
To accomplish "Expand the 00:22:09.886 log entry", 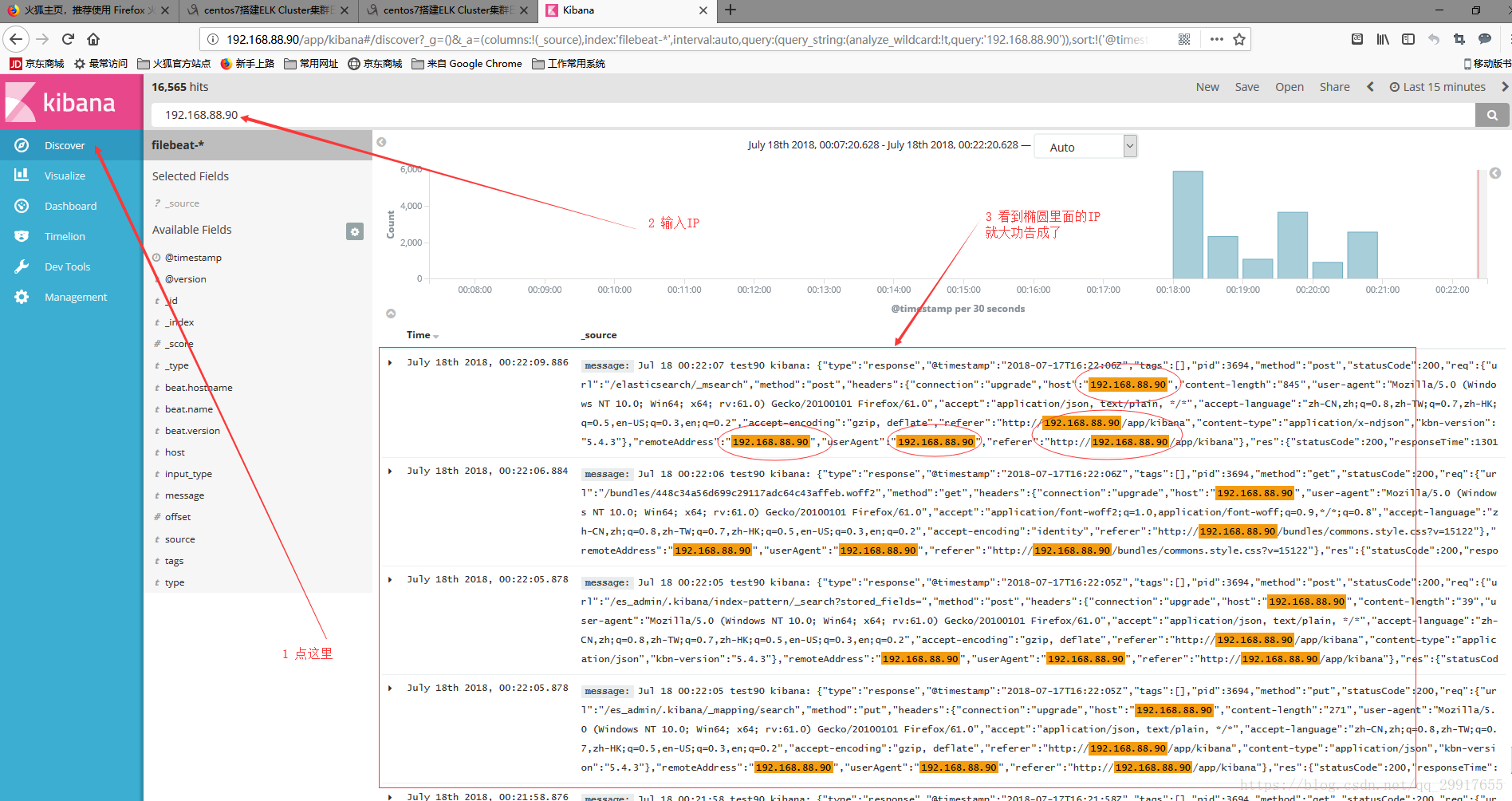I will (390, 363).
